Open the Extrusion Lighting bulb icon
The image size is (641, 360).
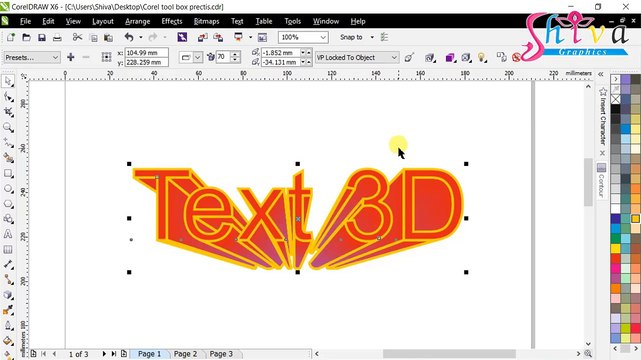[x=482, y=58]
